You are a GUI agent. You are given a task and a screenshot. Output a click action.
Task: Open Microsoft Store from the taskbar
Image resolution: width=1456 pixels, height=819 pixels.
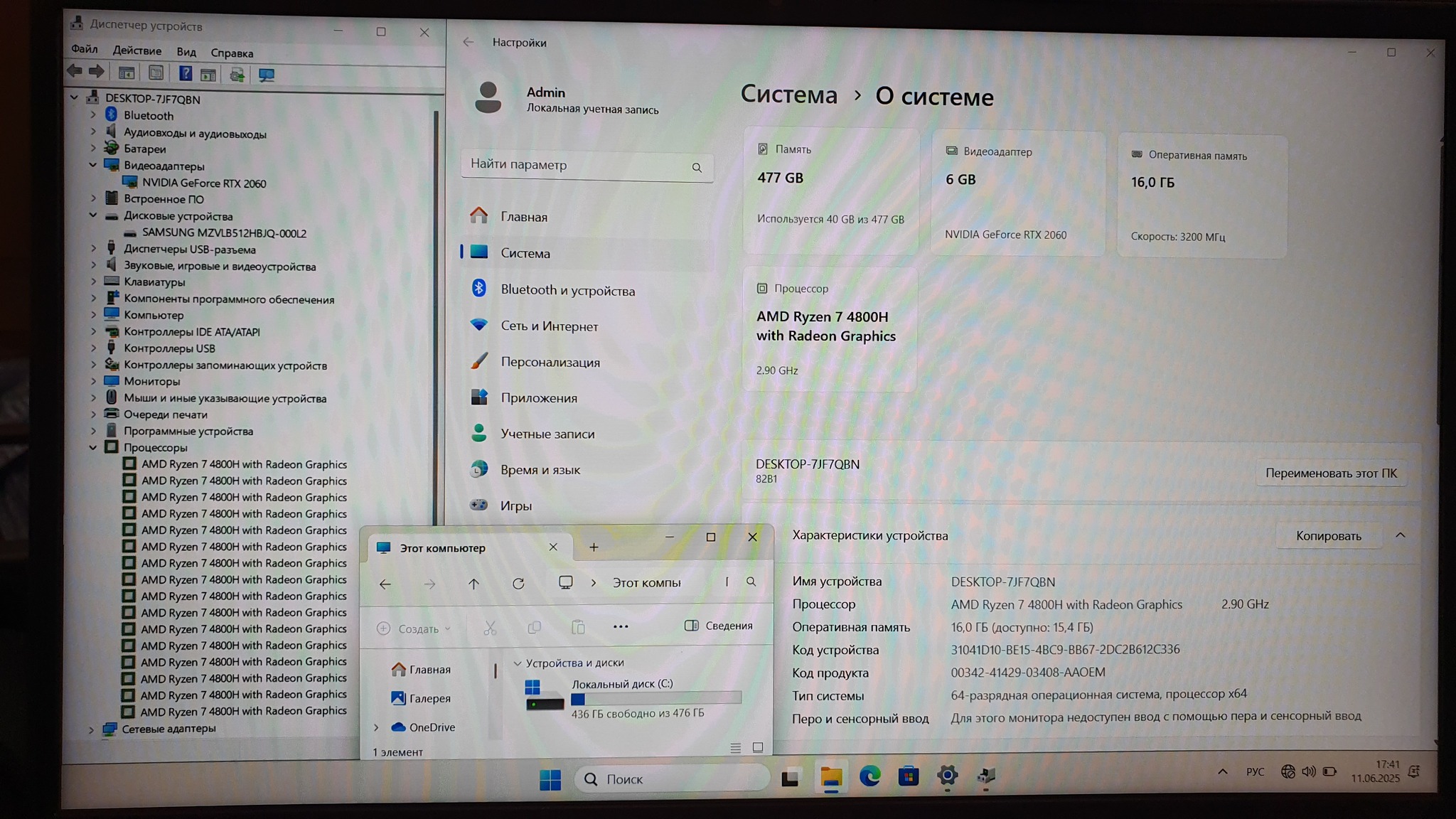908,777
